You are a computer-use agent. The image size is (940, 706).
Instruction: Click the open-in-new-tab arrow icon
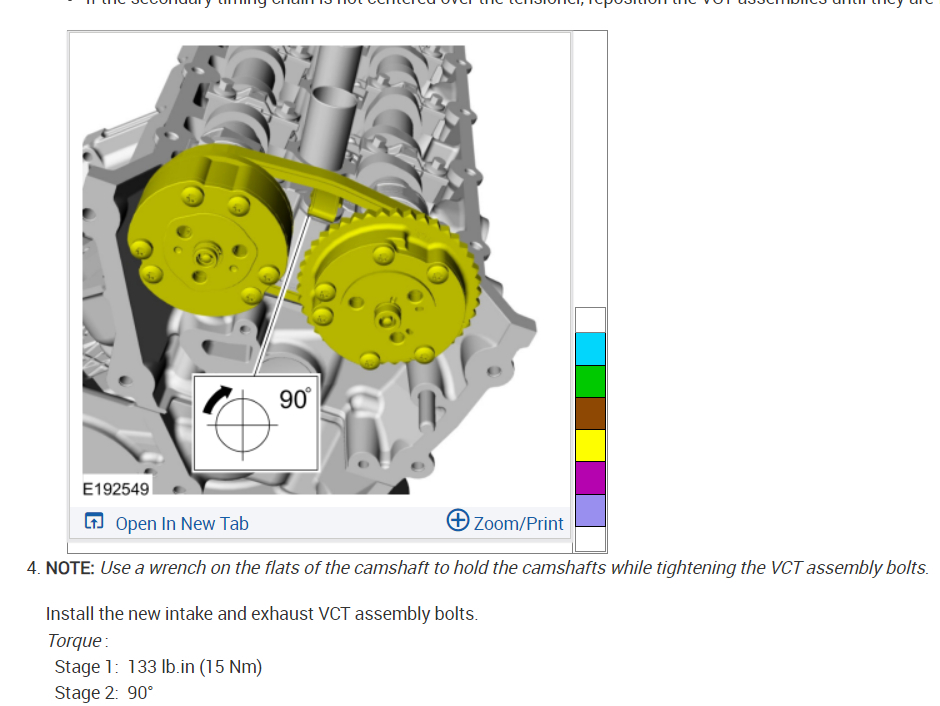pos(94,521)
